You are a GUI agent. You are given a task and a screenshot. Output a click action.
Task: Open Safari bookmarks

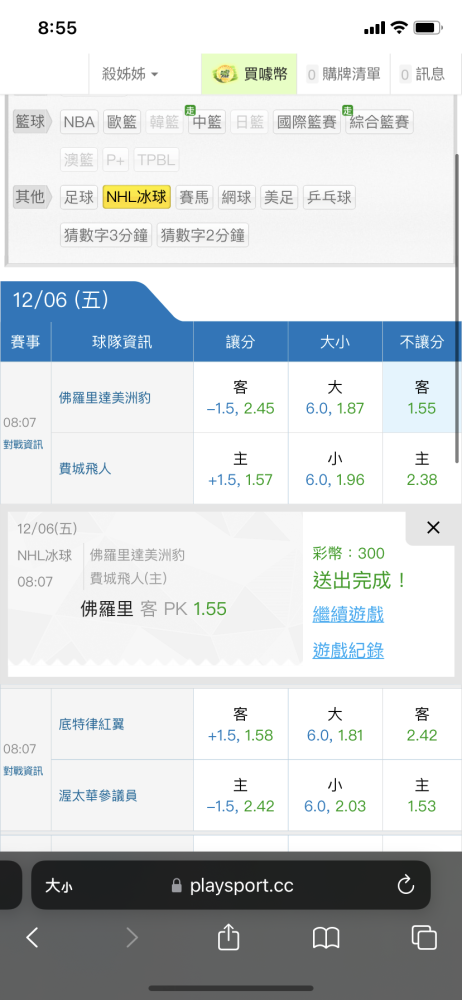click(326, 938)
